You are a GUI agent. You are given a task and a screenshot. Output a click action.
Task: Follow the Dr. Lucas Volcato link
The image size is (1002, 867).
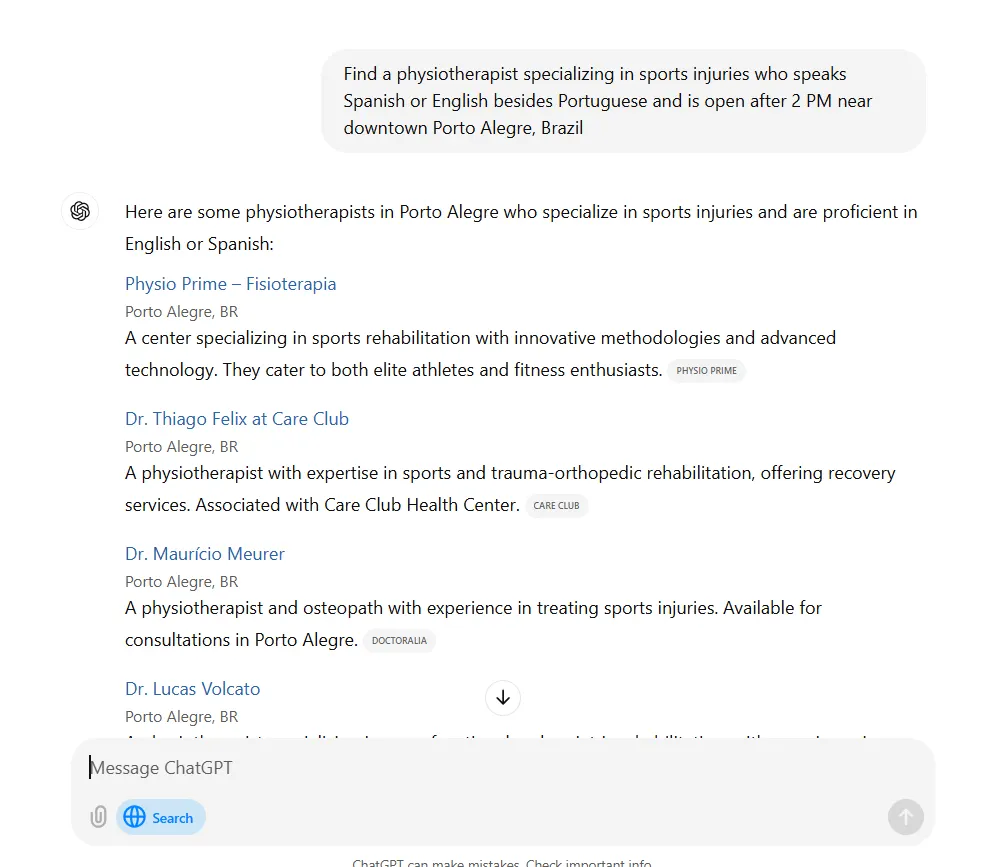(192, 689)
